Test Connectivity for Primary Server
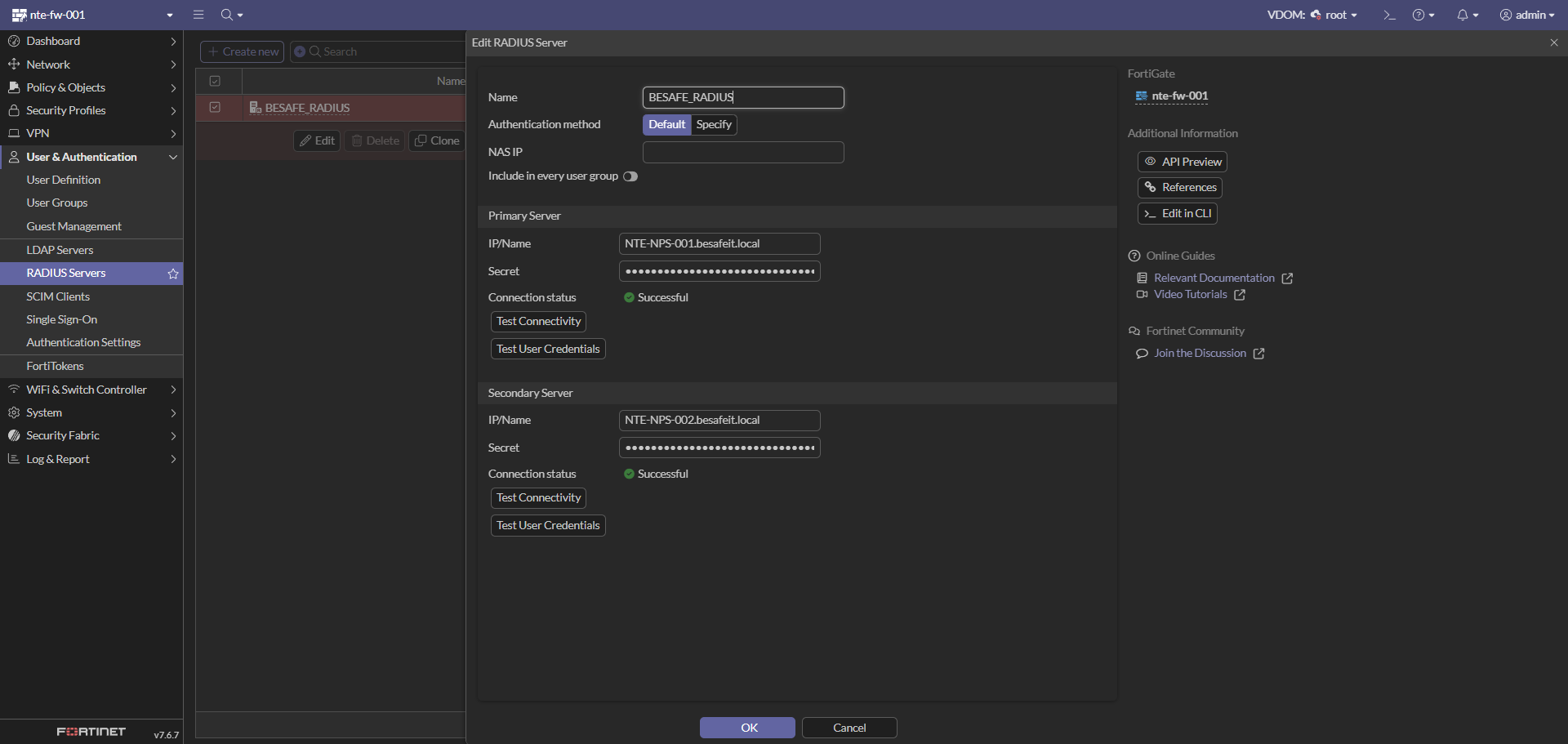This screenshot has height=744, width=1568. (x=538, y=321)
